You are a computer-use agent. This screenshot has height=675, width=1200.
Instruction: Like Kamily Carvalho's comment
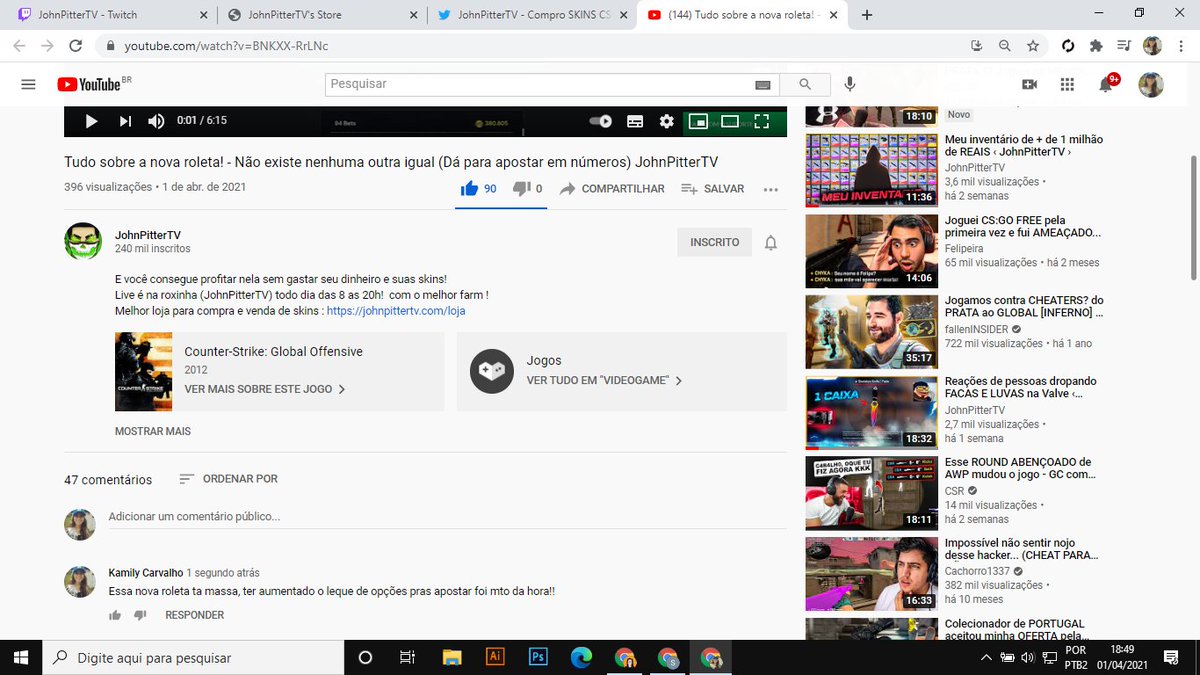coord(114,615)
